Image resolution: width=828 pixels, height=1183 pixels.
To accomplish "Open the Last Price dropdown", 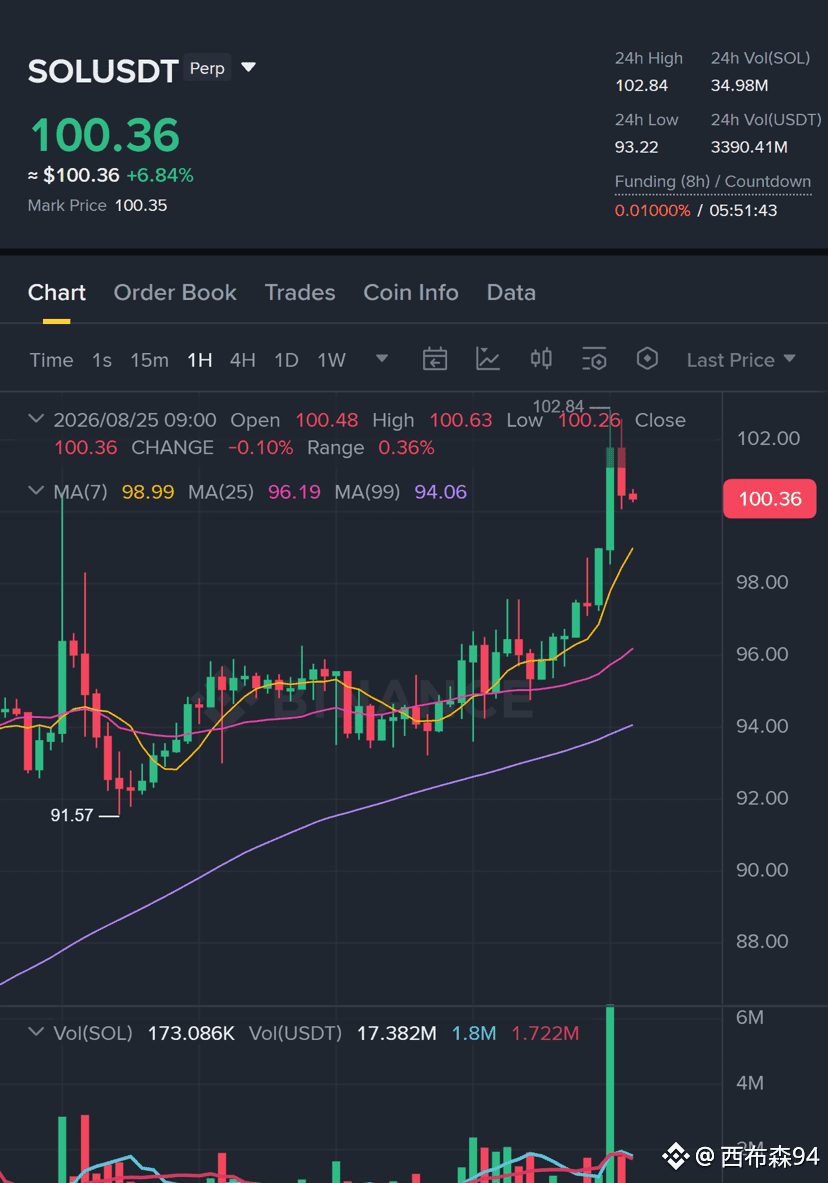I will (x=741, y=360).
